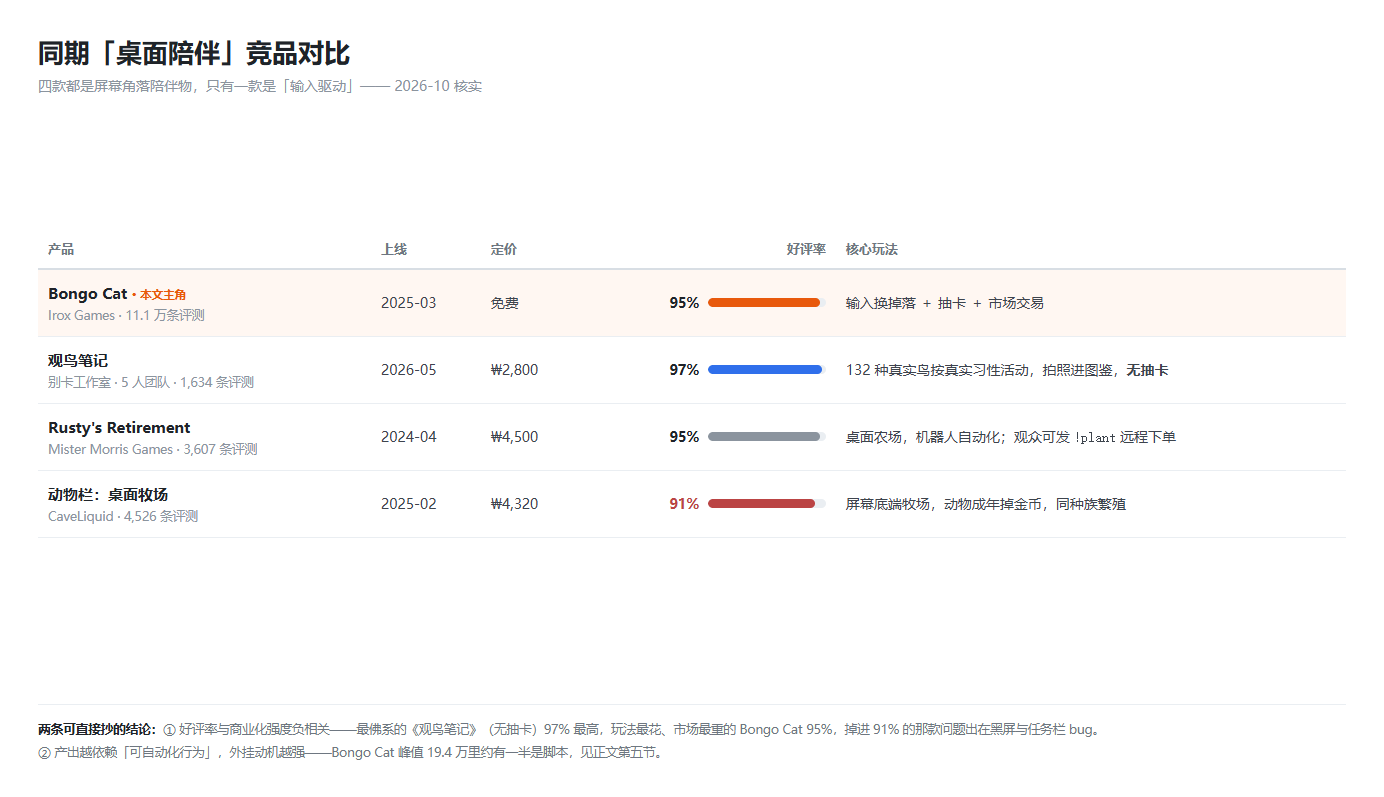The width and height of the screenshot is (1384, 797).
Task: Click the 同期「桌面陪伴」竞品对比 page title
Action: tap(194, 54)
